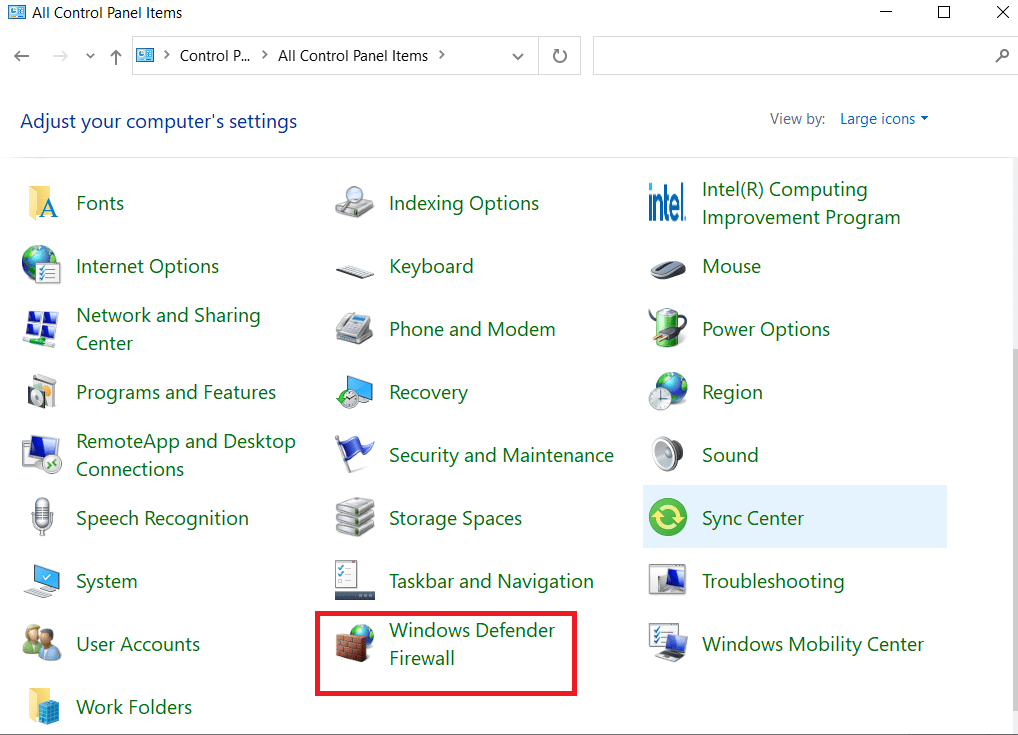This screenshot has width=1018, height=735.
Task: Open the Windows Mobility Center link
Action: [x=813, y=644]
